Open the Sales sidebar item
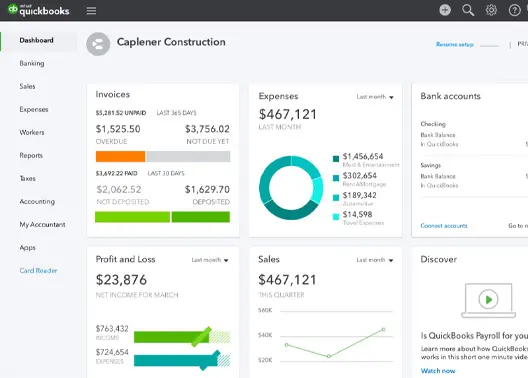528x378 pixels. pos(27,87)
